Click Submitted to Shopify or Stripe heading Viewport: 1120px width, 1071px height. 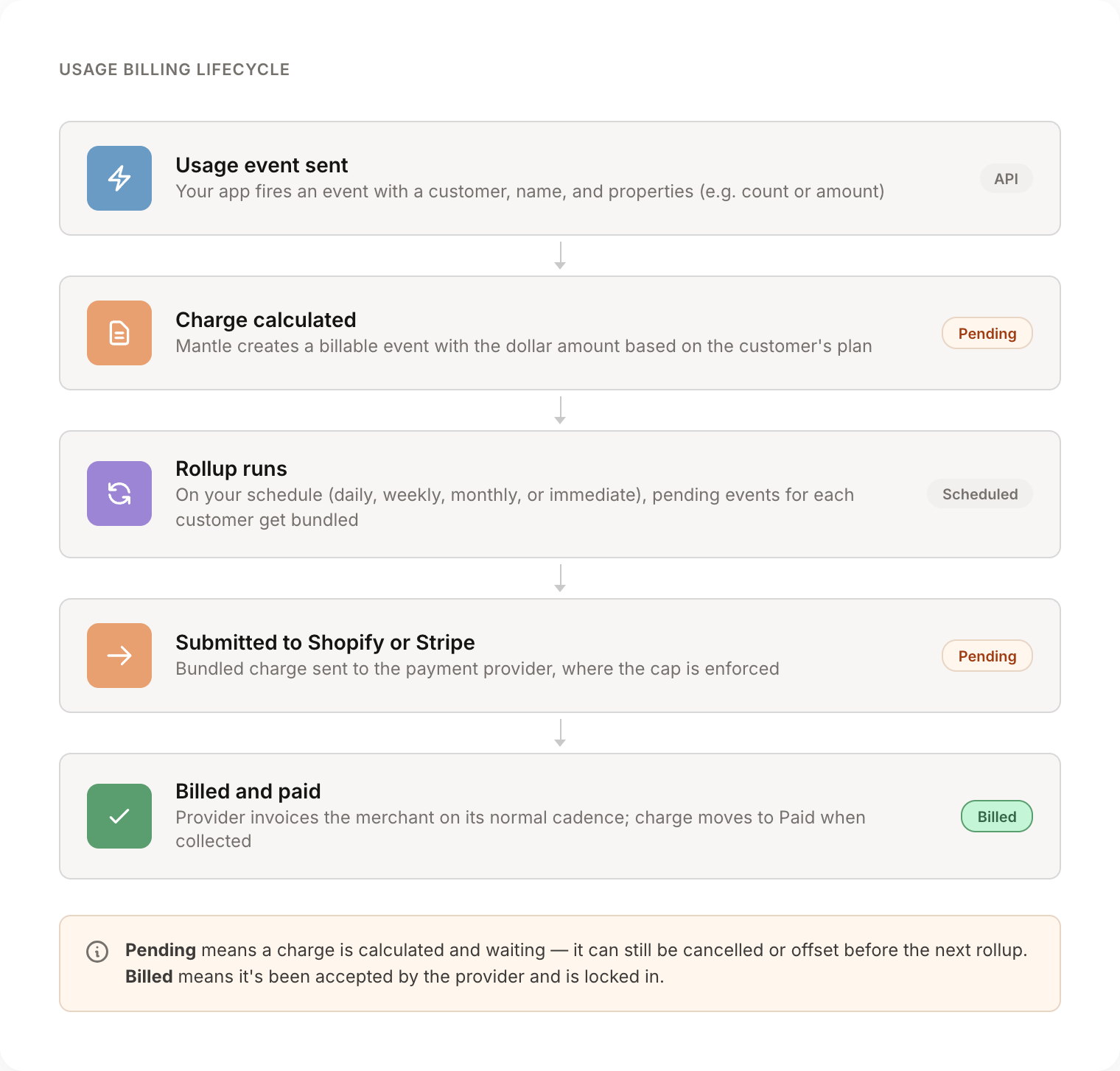pos(325,642)
